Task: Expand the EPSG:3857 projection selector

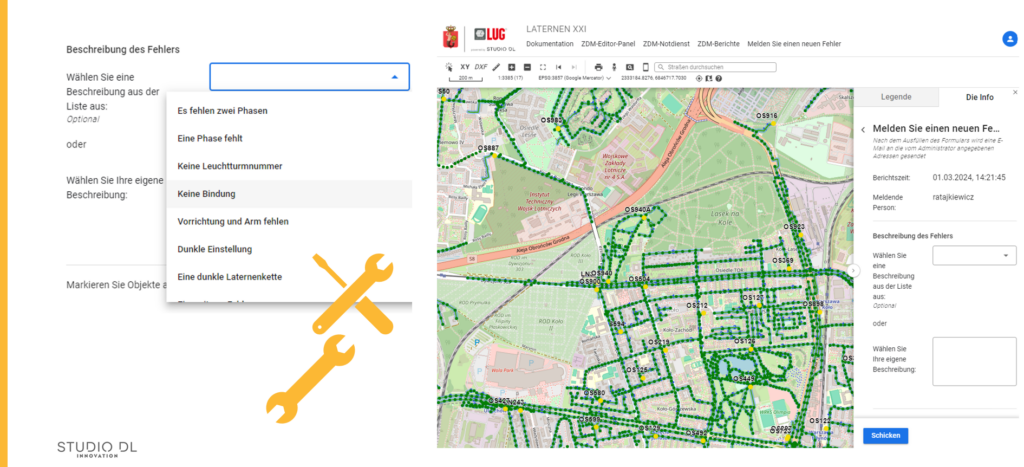Action: point(575,78)
